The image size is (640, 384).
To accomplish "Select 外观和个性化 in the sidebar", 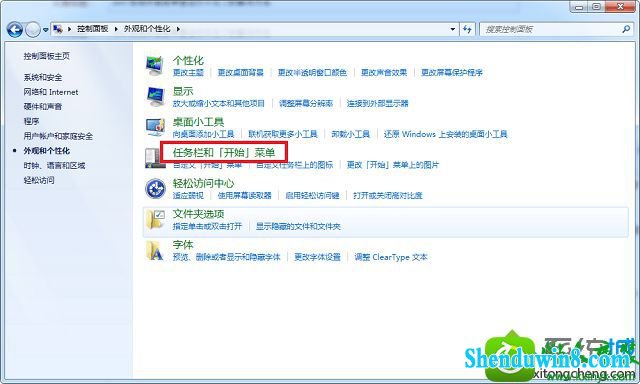I will (x=47, y=151).
